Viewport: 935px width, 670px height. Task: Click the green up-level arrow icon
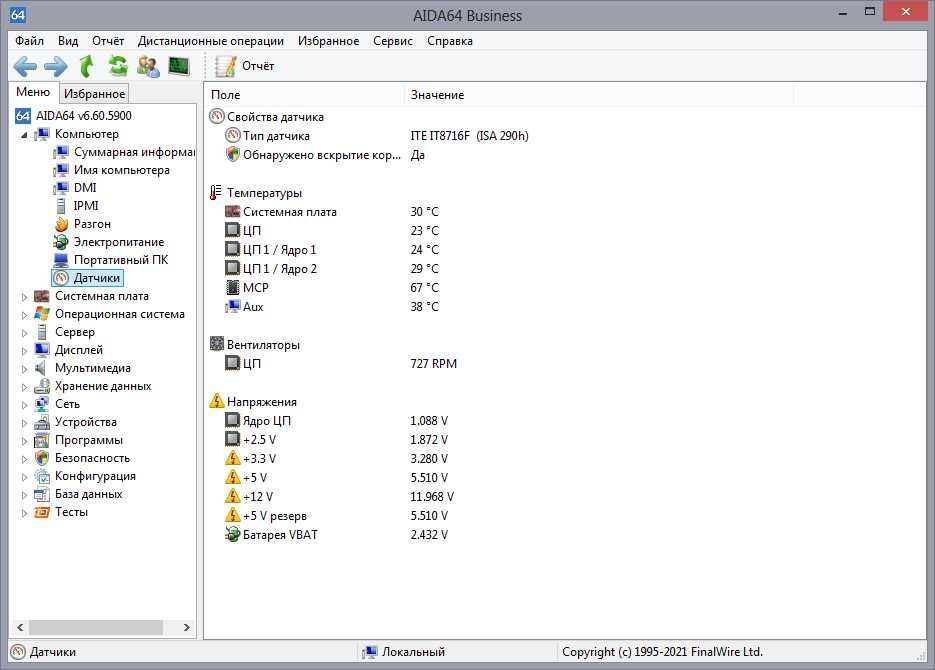click(x=87, y=66)
